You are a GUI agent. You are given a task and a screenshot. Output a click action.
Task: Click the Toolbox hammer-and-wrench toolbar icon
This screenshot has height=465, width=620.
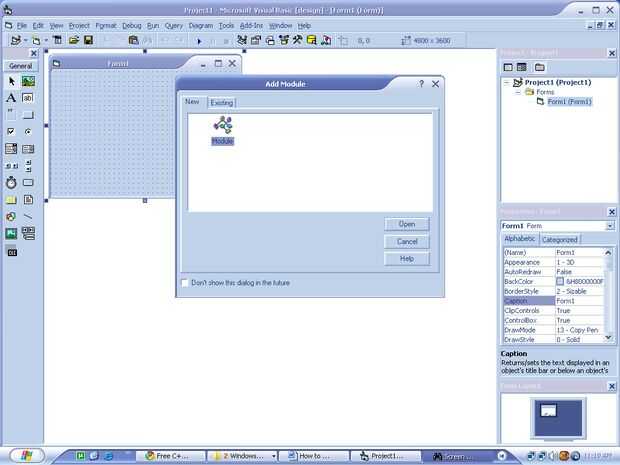pyautogui.click(x=297, y=40)
